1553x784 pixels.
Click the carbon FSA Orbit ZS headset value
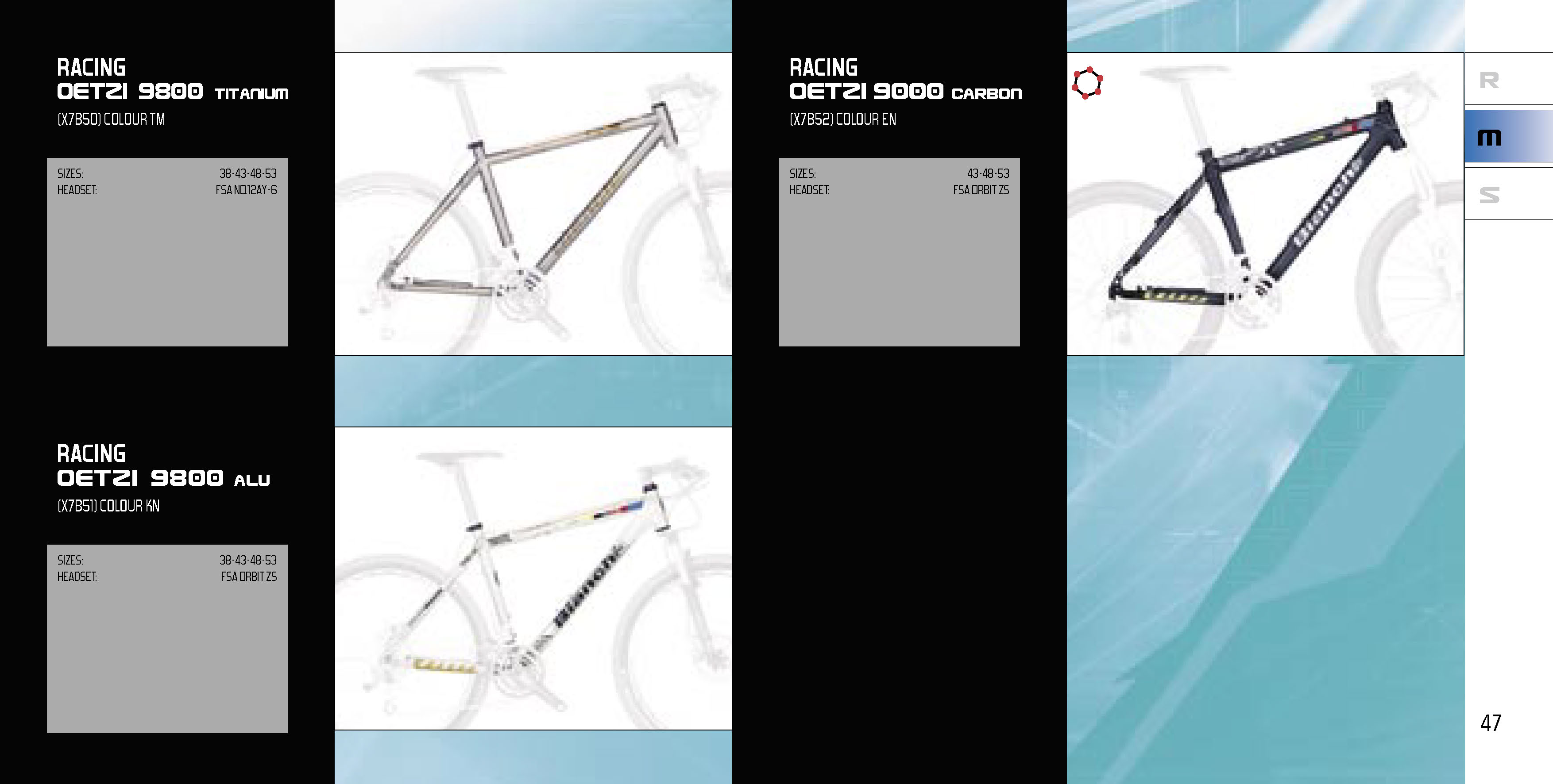tap(981, 190)
